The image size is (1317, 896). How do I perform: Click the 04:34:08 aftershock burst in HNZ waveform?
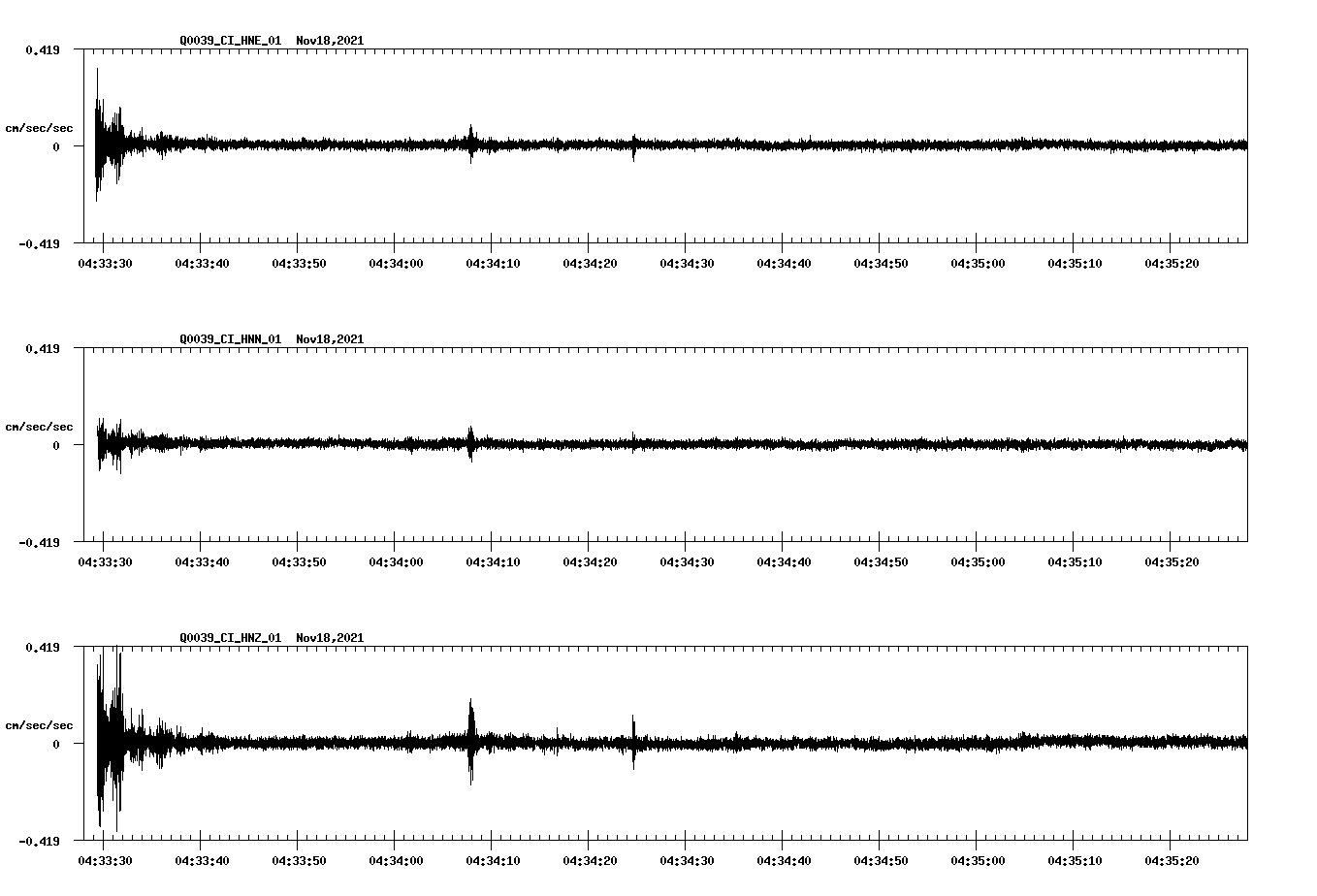471,742
